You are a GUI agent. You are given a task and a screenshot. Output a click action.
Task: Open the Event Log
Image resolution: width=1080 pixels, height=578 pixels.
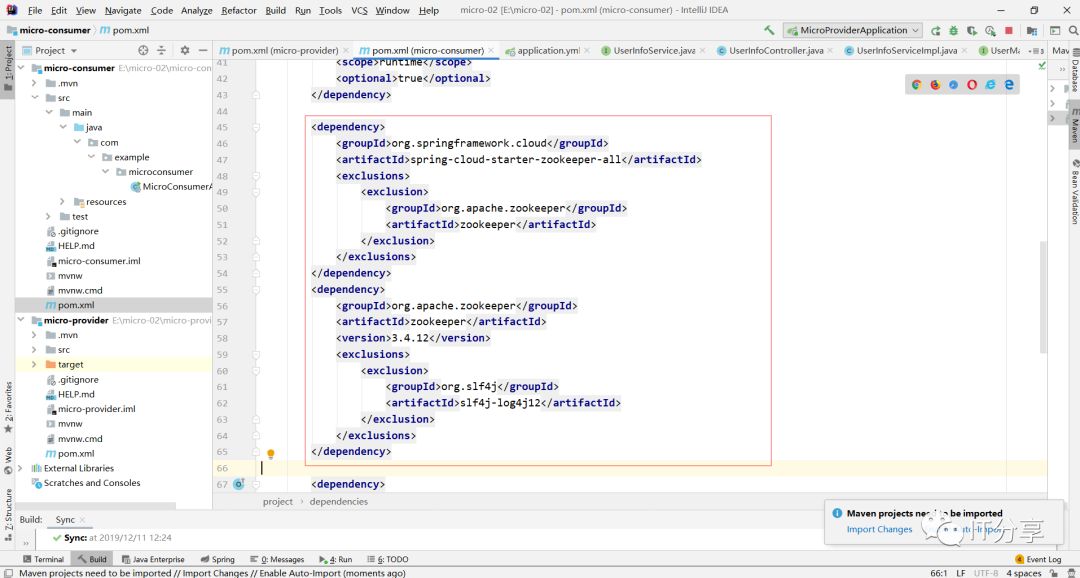(x=1038, y=559)
